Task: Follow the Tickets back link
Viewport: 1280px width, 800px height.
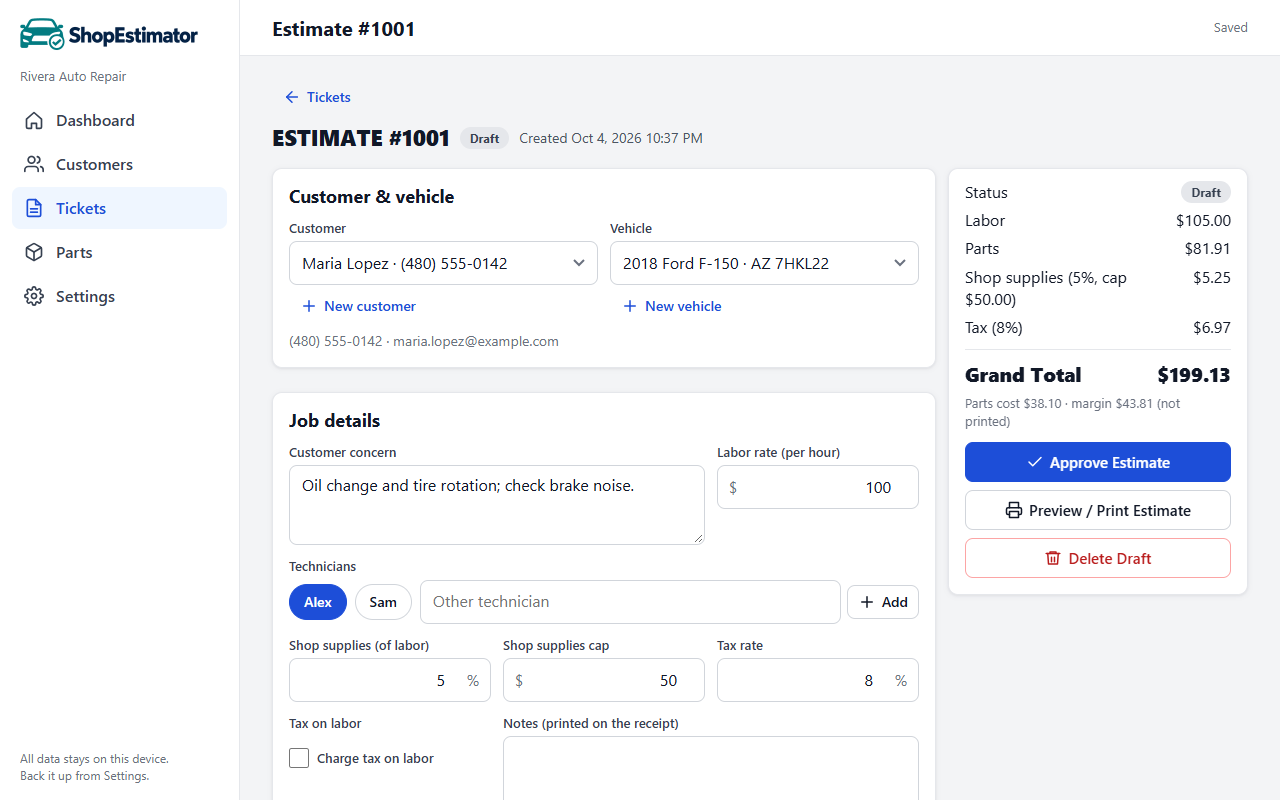Action: pos(318,97)
